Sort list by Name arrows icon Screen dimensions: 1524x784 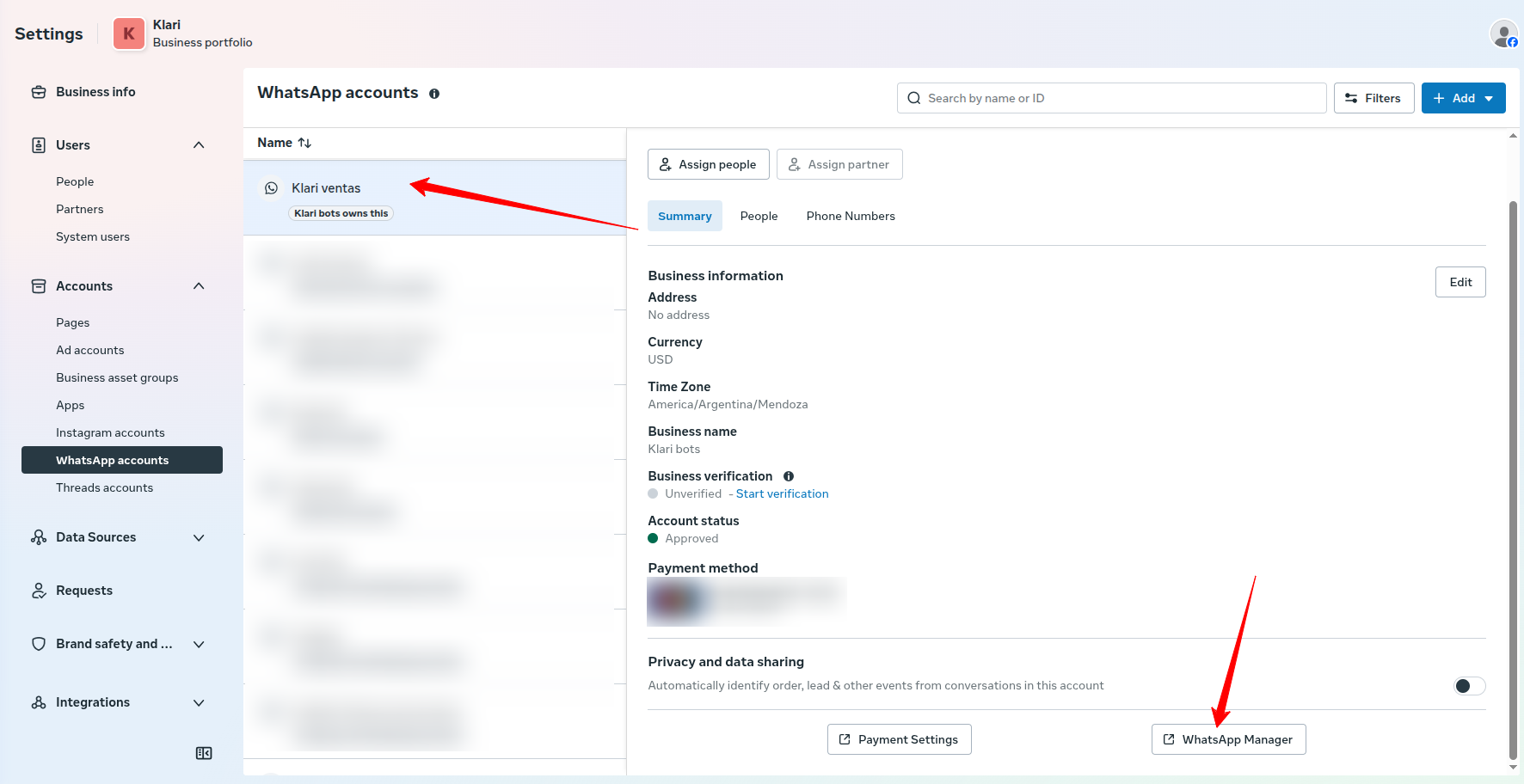[x=304, y=143]
